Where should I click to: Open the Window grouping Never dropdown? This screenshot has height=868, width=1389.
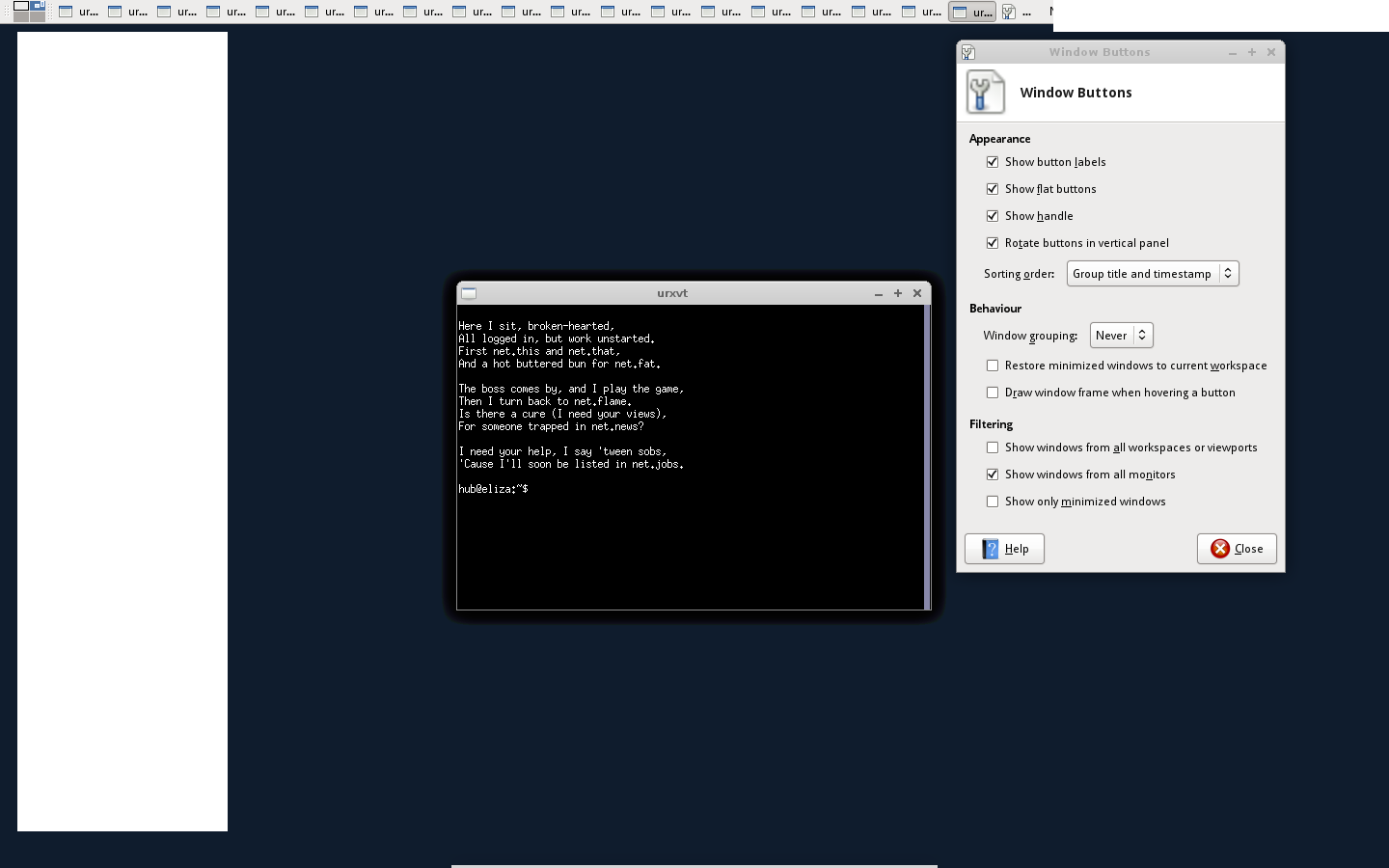click(x=1121, y=336)
